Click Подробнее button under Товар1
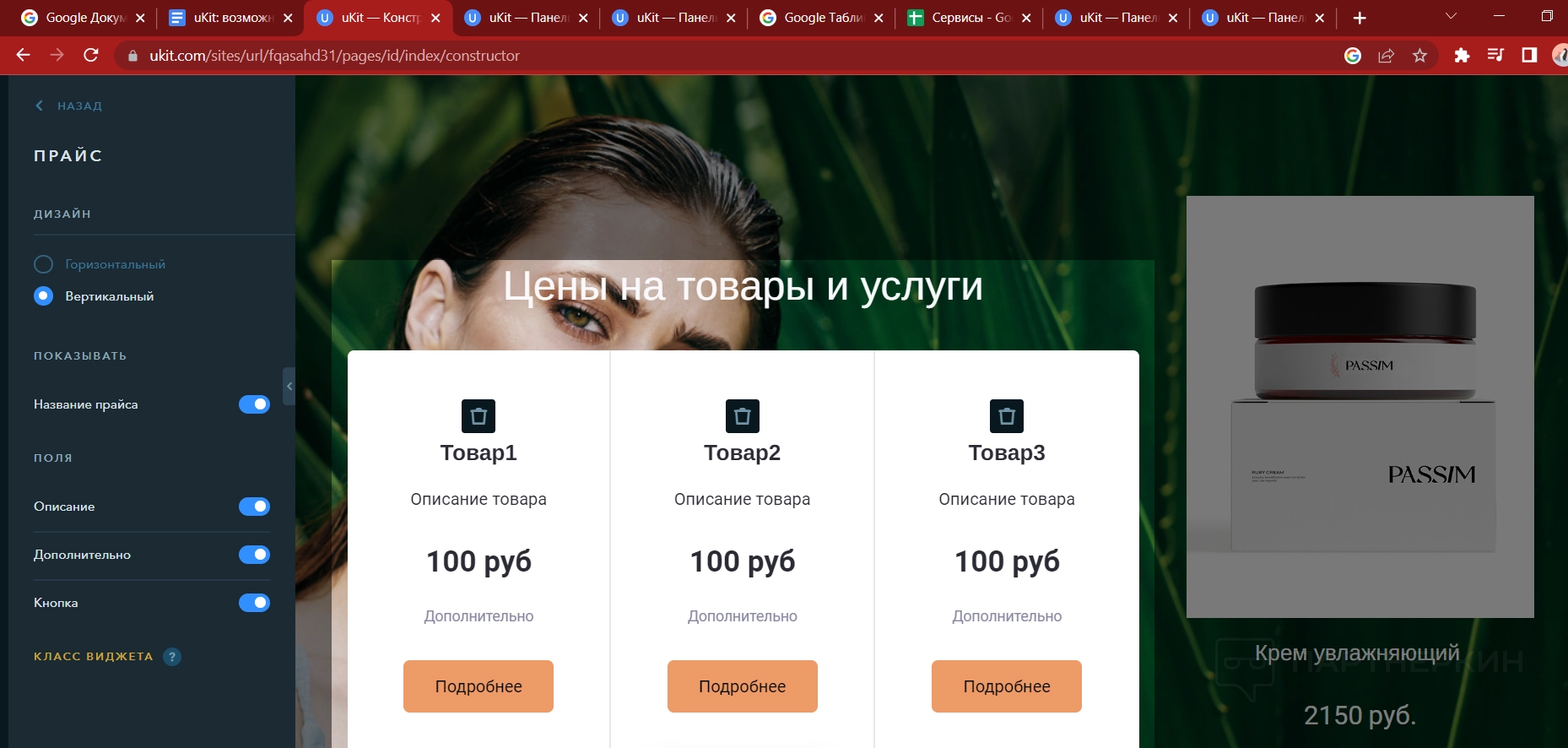1568x748 pixels. [x=479, y=686]
